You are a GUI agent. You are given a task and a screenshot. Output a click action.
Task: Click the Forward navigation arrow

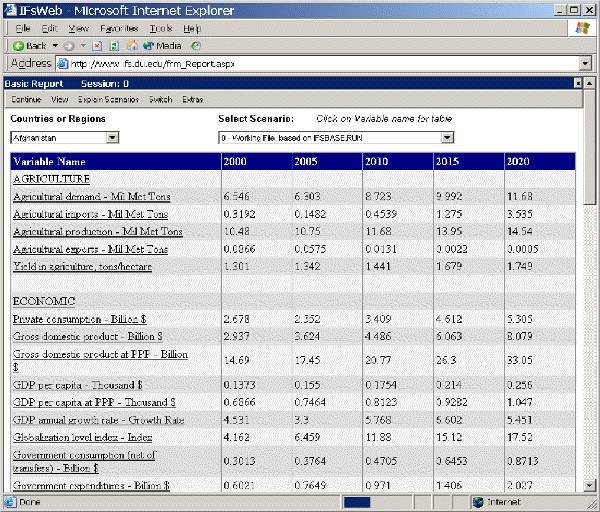click(69, 46)
